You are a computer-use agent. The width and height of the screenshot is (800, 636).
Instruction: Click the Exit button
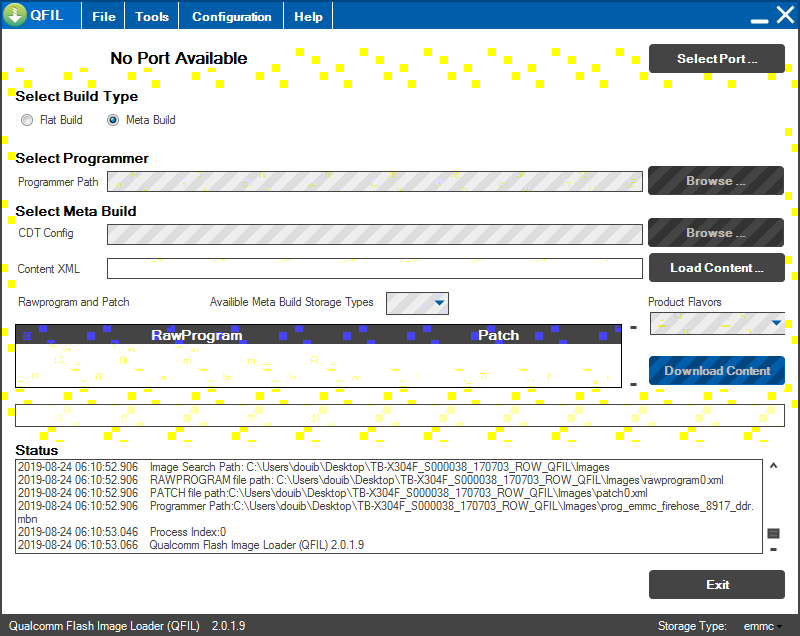[x=716, y=584]
